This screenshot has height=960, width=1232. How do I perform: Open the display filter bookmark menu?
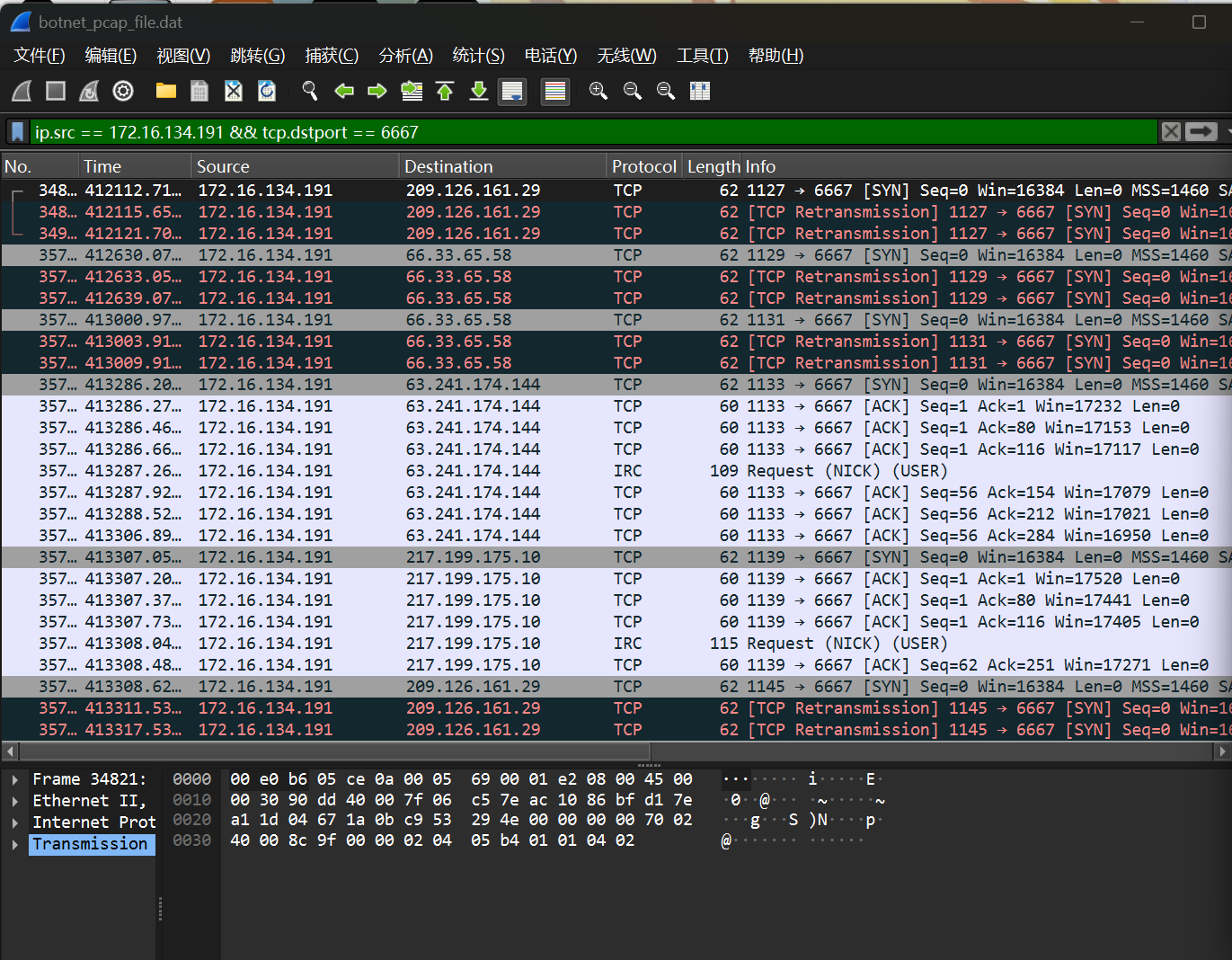click(17, 132)
